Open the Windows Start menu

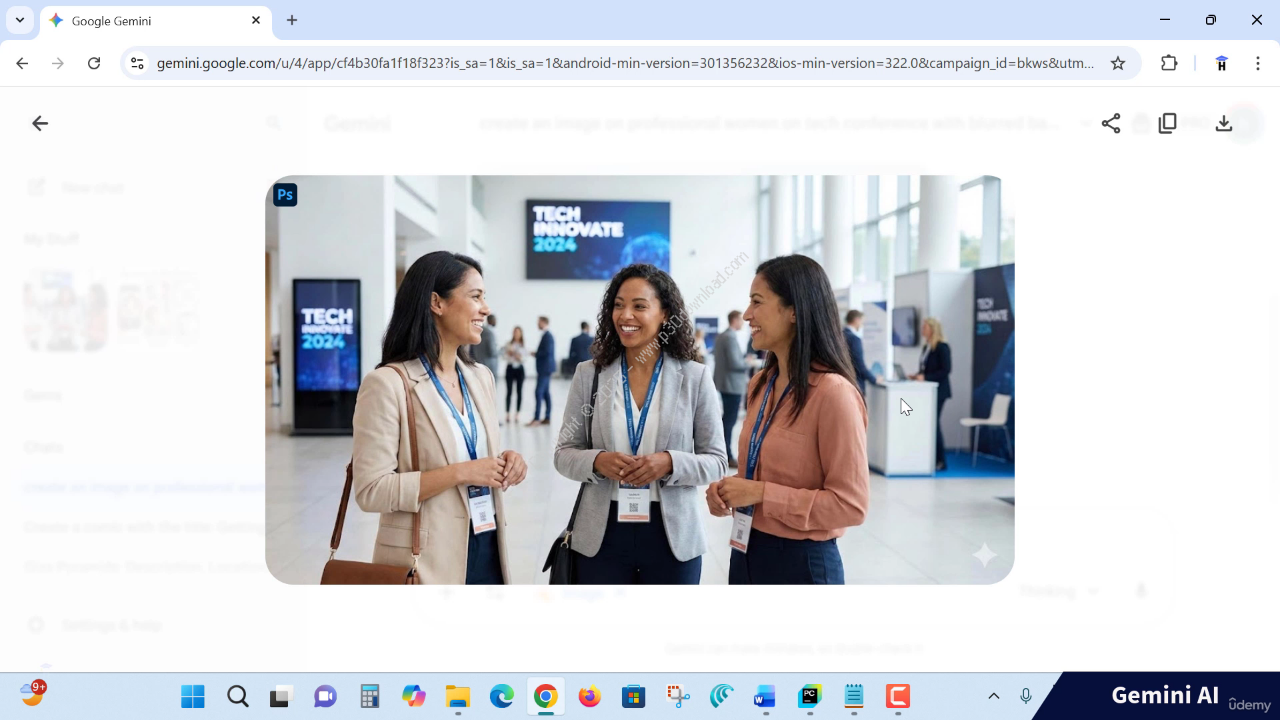[x=193, y=696]
